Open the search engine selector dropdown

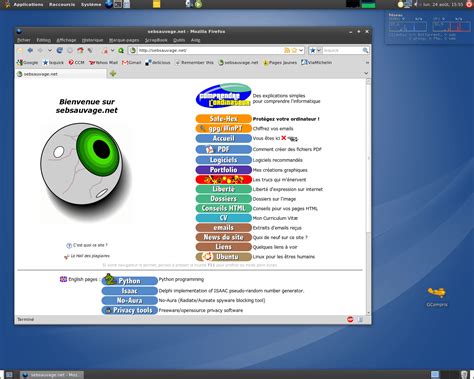click(315, 50)
